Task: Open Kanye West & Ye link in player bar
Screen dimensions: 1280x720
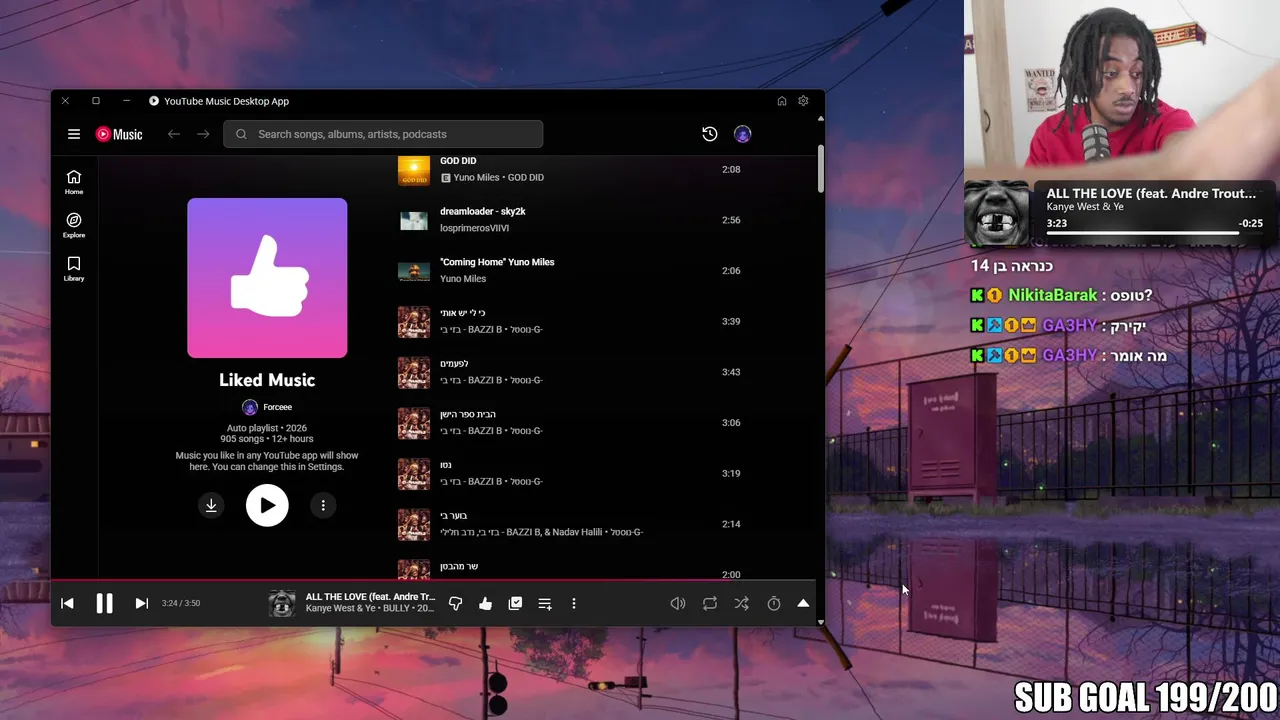Action: coord(341,608)
